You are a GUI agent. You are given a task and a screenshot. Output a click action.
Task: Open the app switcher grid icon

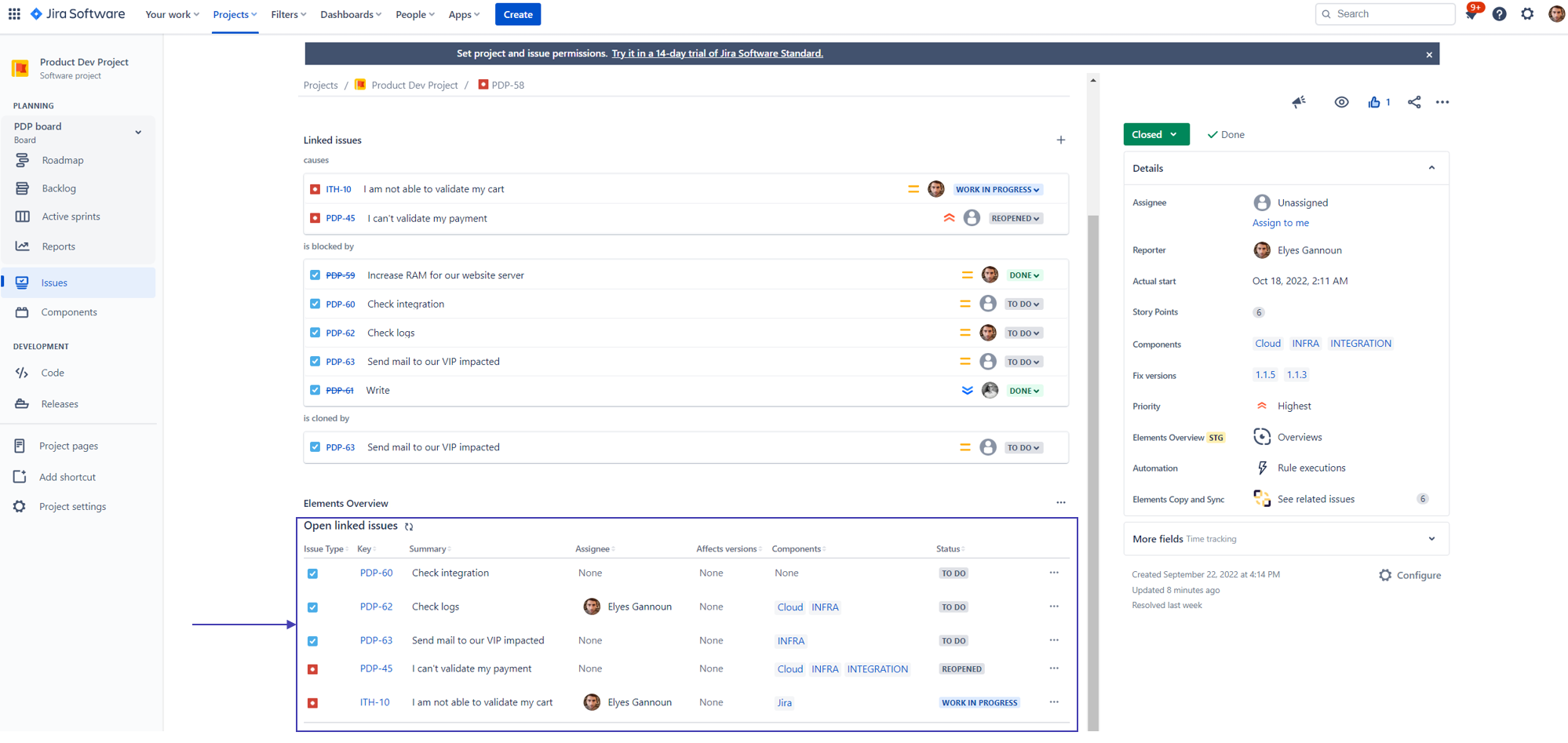coord(14,14)
